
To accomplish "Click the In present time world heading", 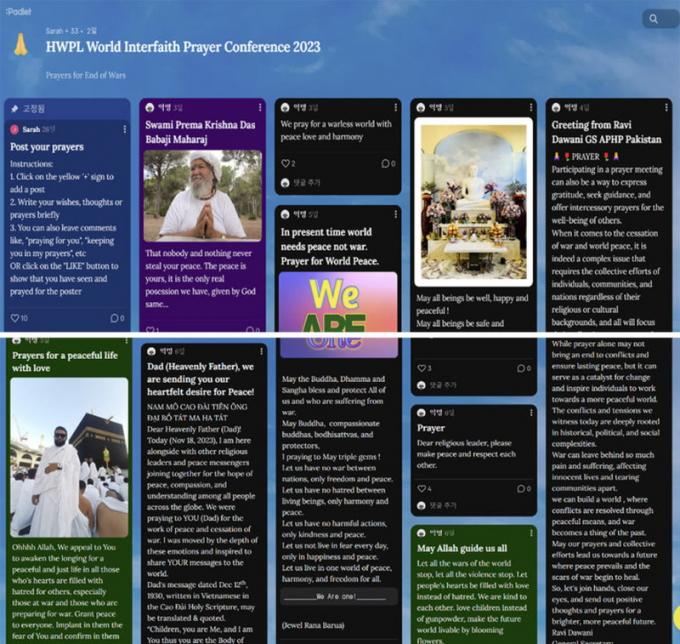I will [330, 246].
